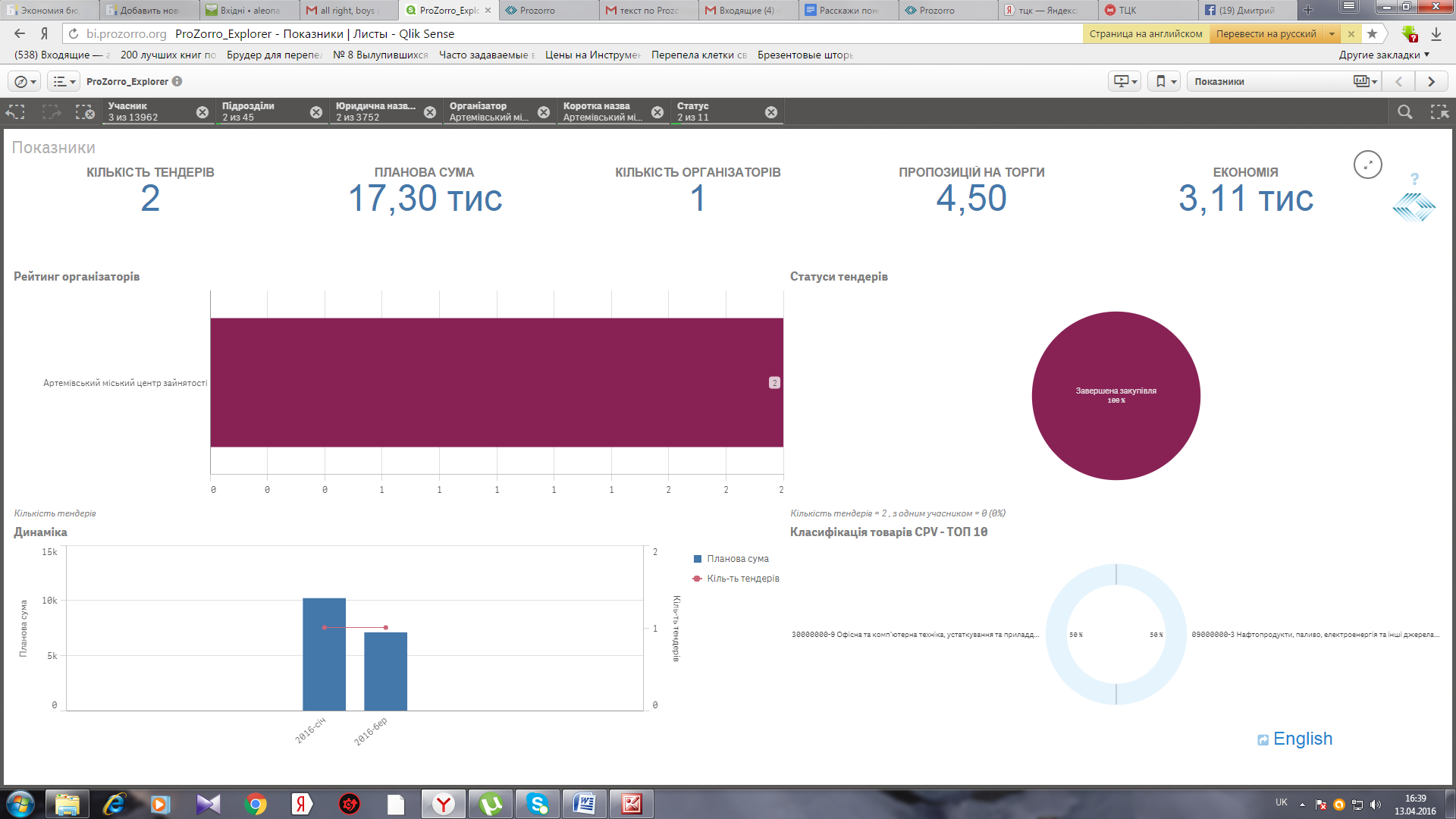Open the Qlik navigation compass menu
Viewport: 1456px width, 819px height.
coord(25,82)
